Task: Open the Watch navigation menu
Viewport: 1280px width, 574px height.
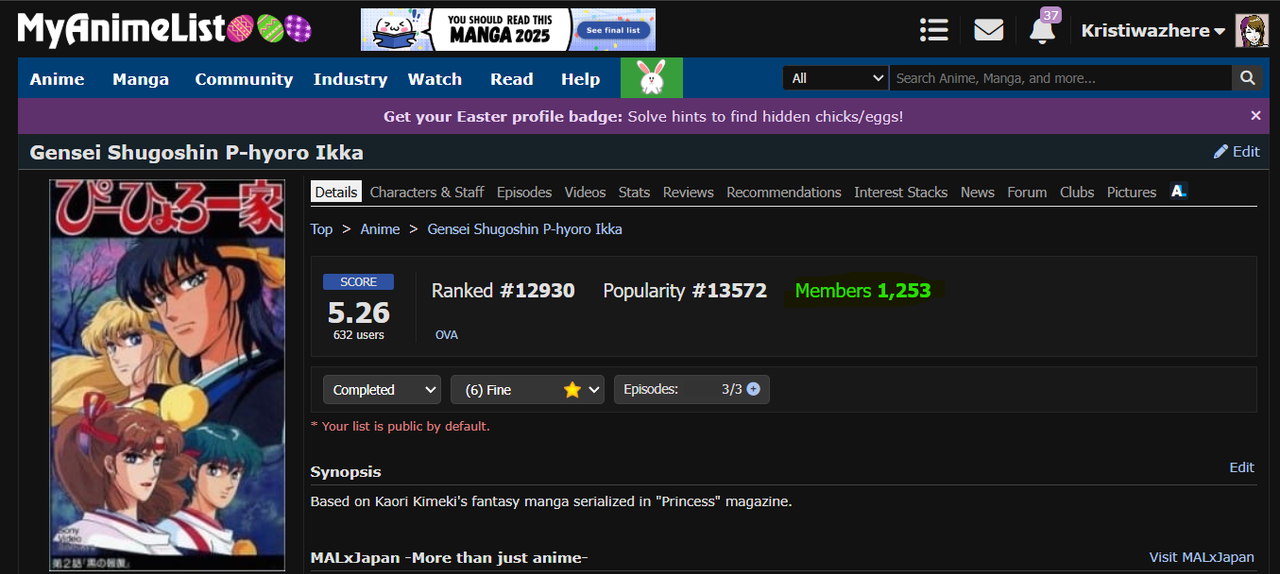Action: [435, 79]
